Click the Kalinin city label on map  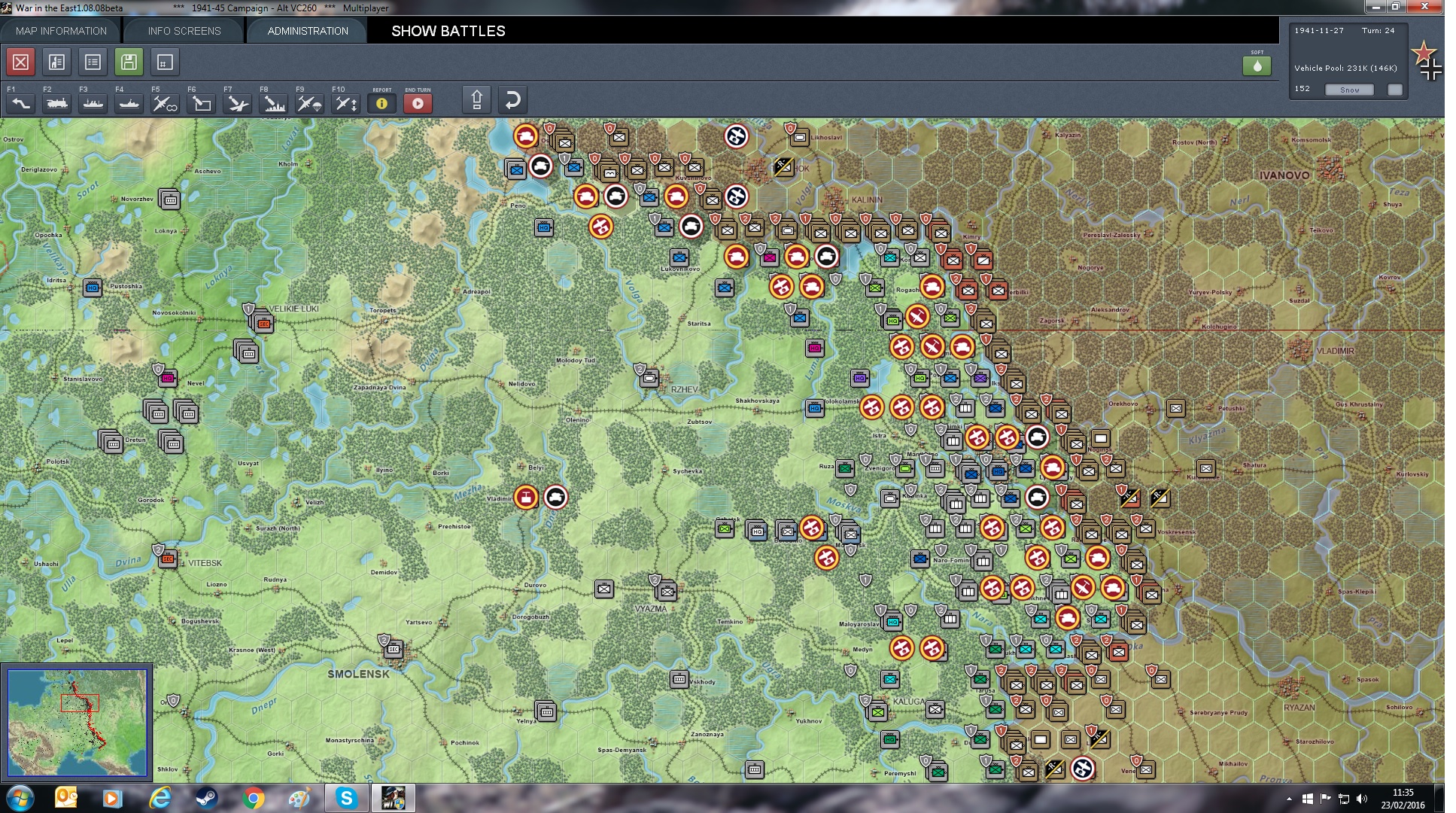tap(866, 199)
